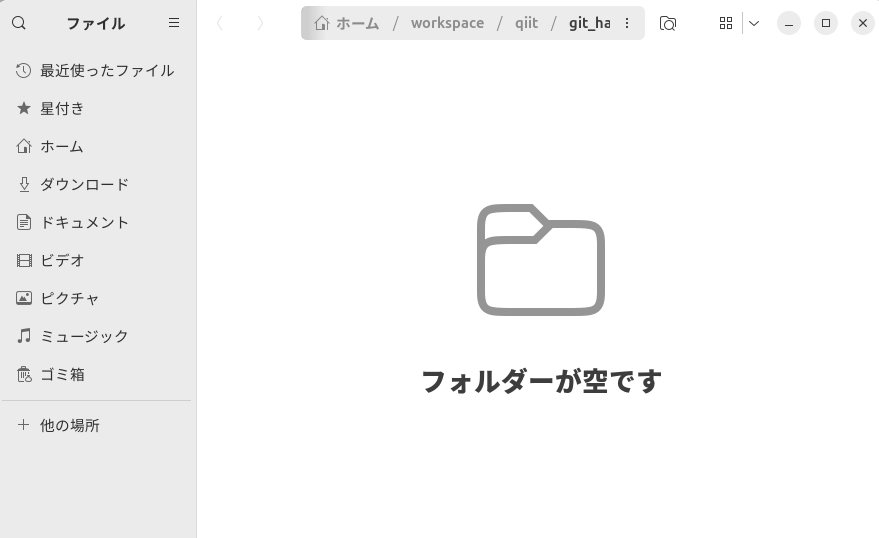Close the Files window
Image resolution: width=879 pixels, height=538 pixels.
pyautogui.click(x=863, y=23)
